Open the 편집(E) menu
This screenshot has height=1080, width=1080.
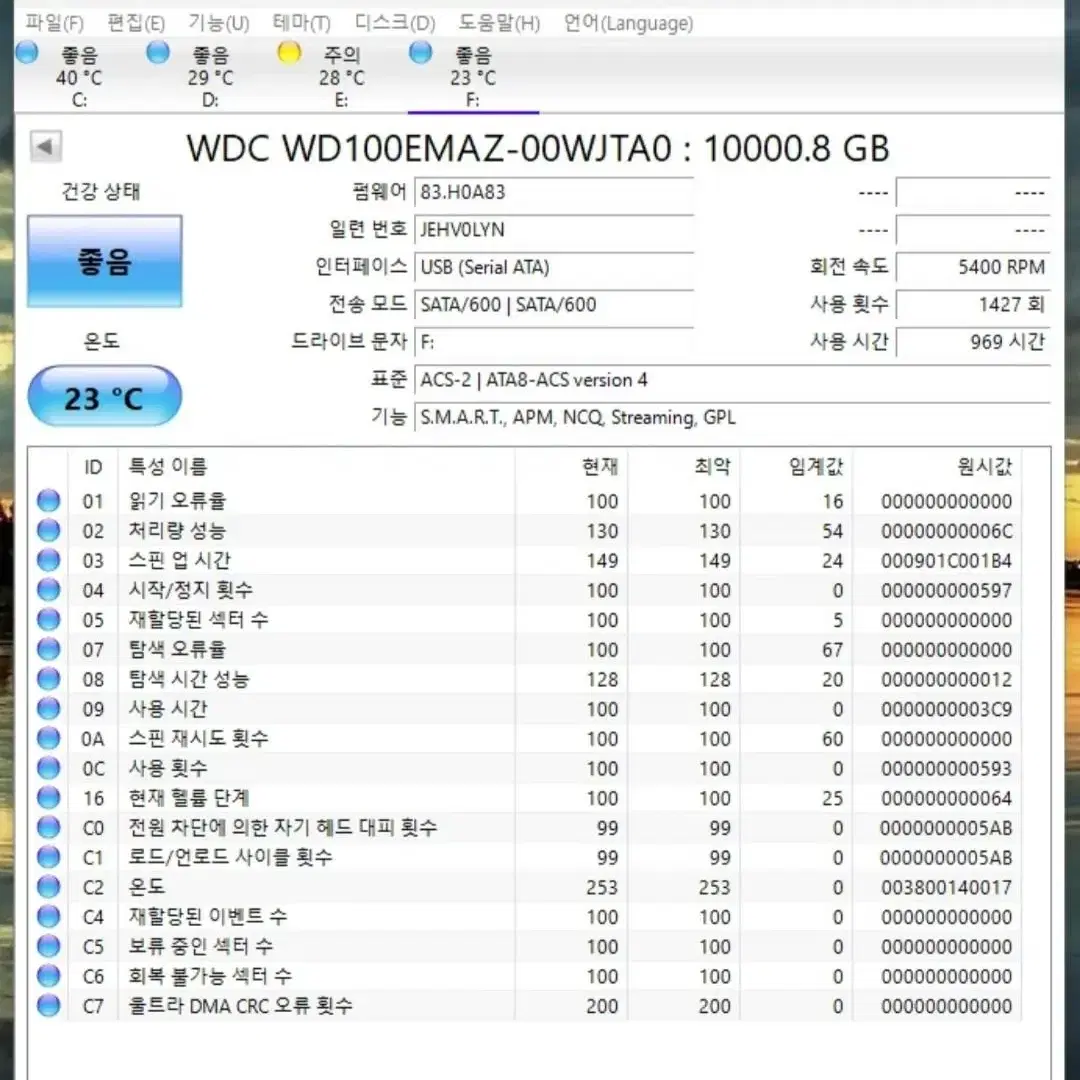(x=136, y=23)
